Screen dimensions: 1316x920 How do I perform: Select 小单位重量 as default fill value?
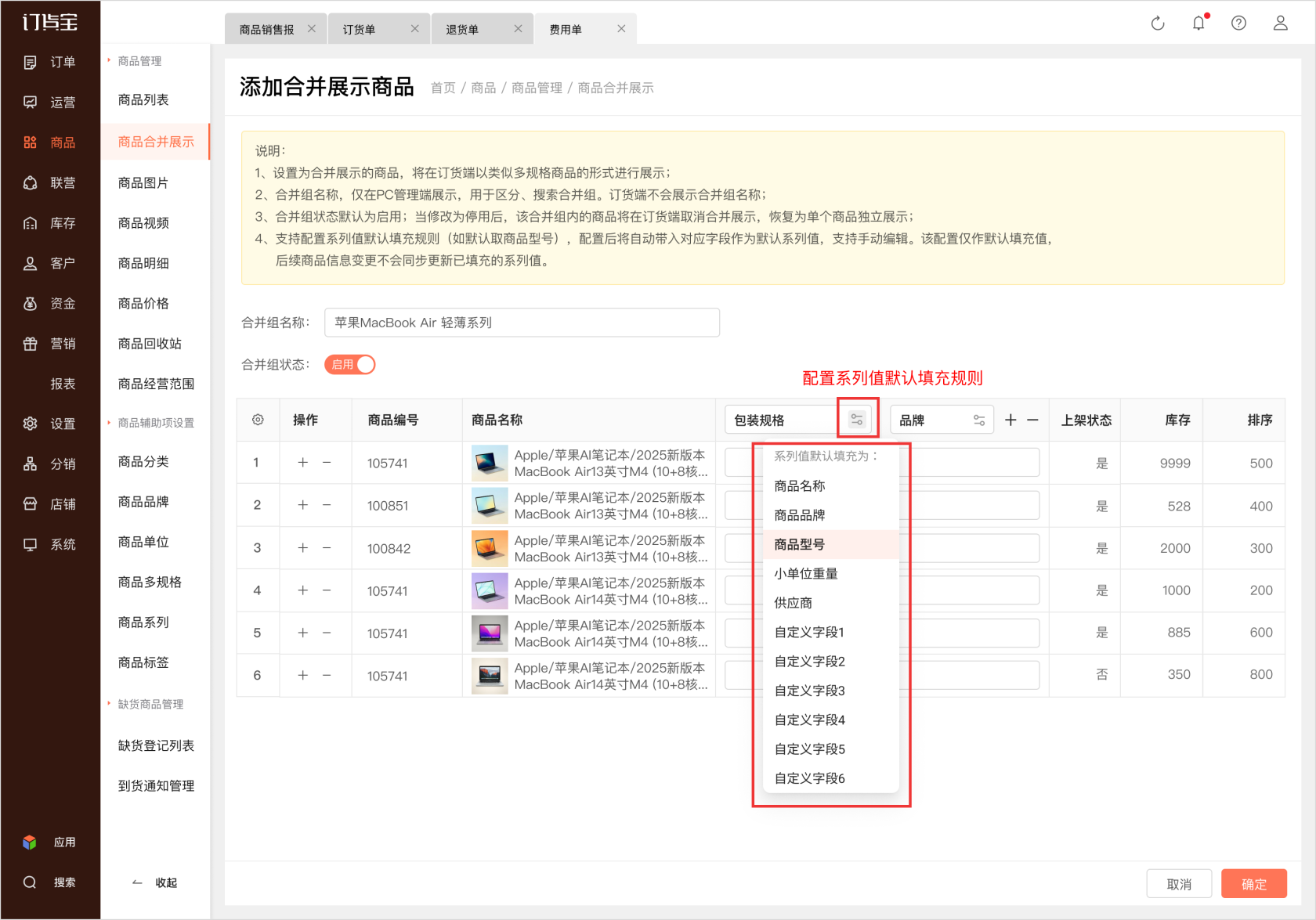coord(831,573)
